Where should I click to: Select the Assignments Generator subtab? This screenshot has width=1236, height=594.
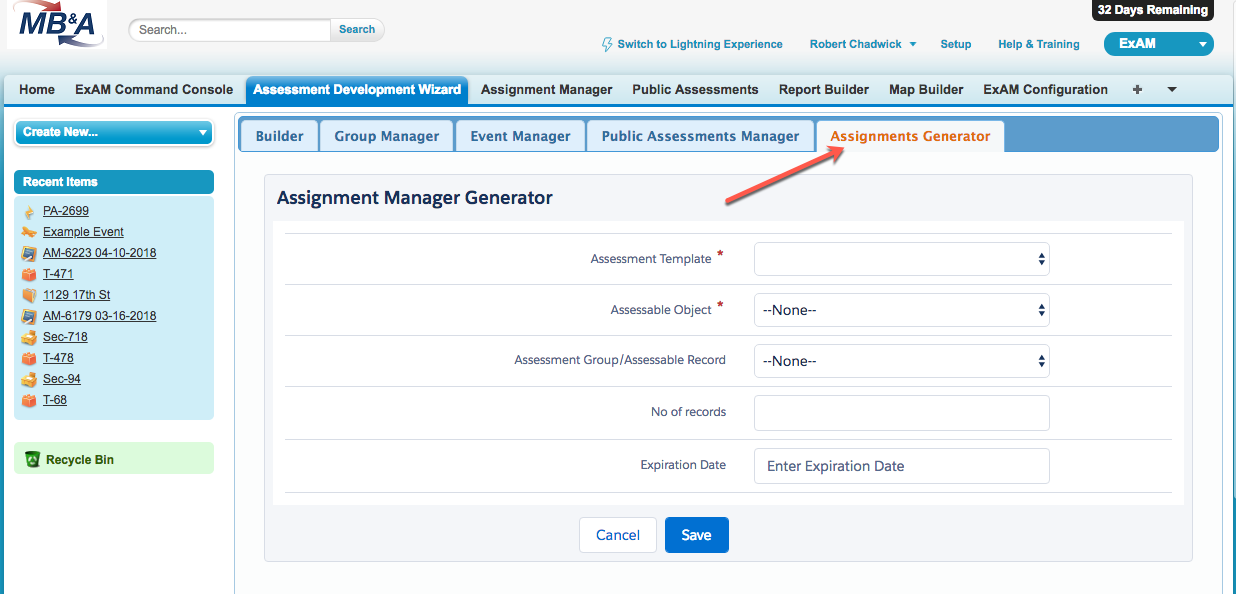coord(910,136)
